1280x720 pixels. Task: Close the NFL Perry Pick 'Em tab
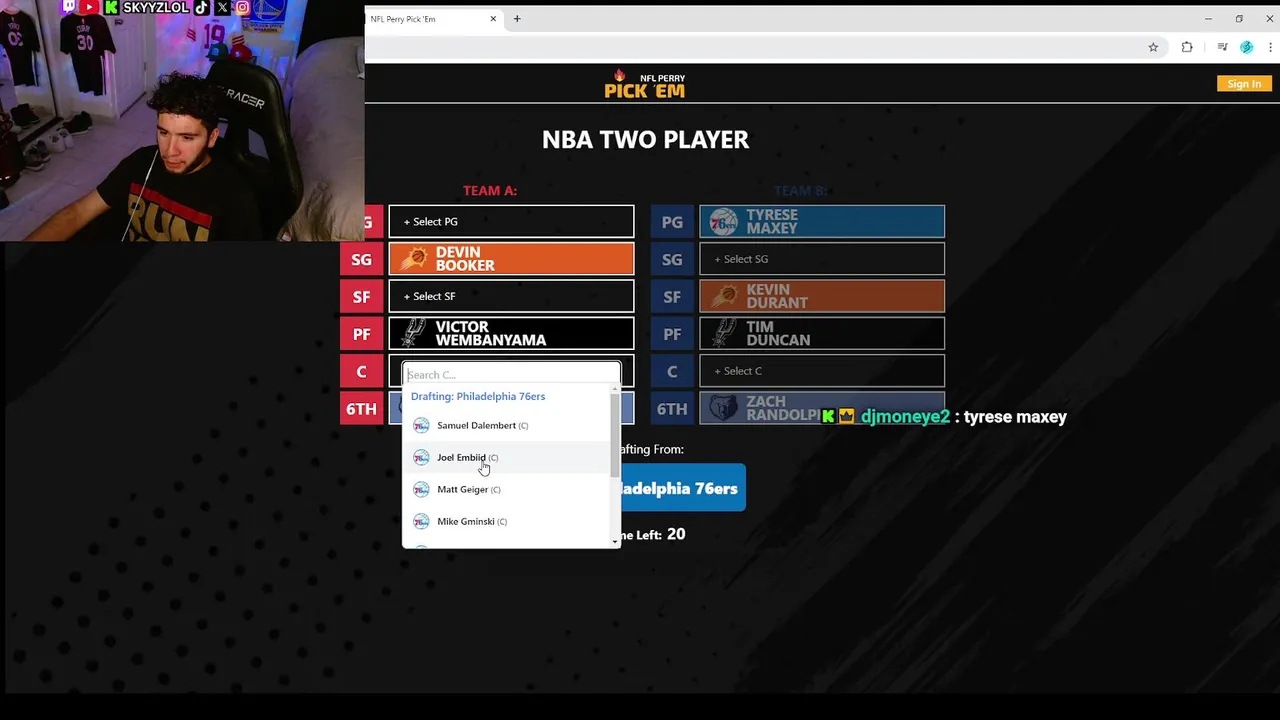click(493, 19)
